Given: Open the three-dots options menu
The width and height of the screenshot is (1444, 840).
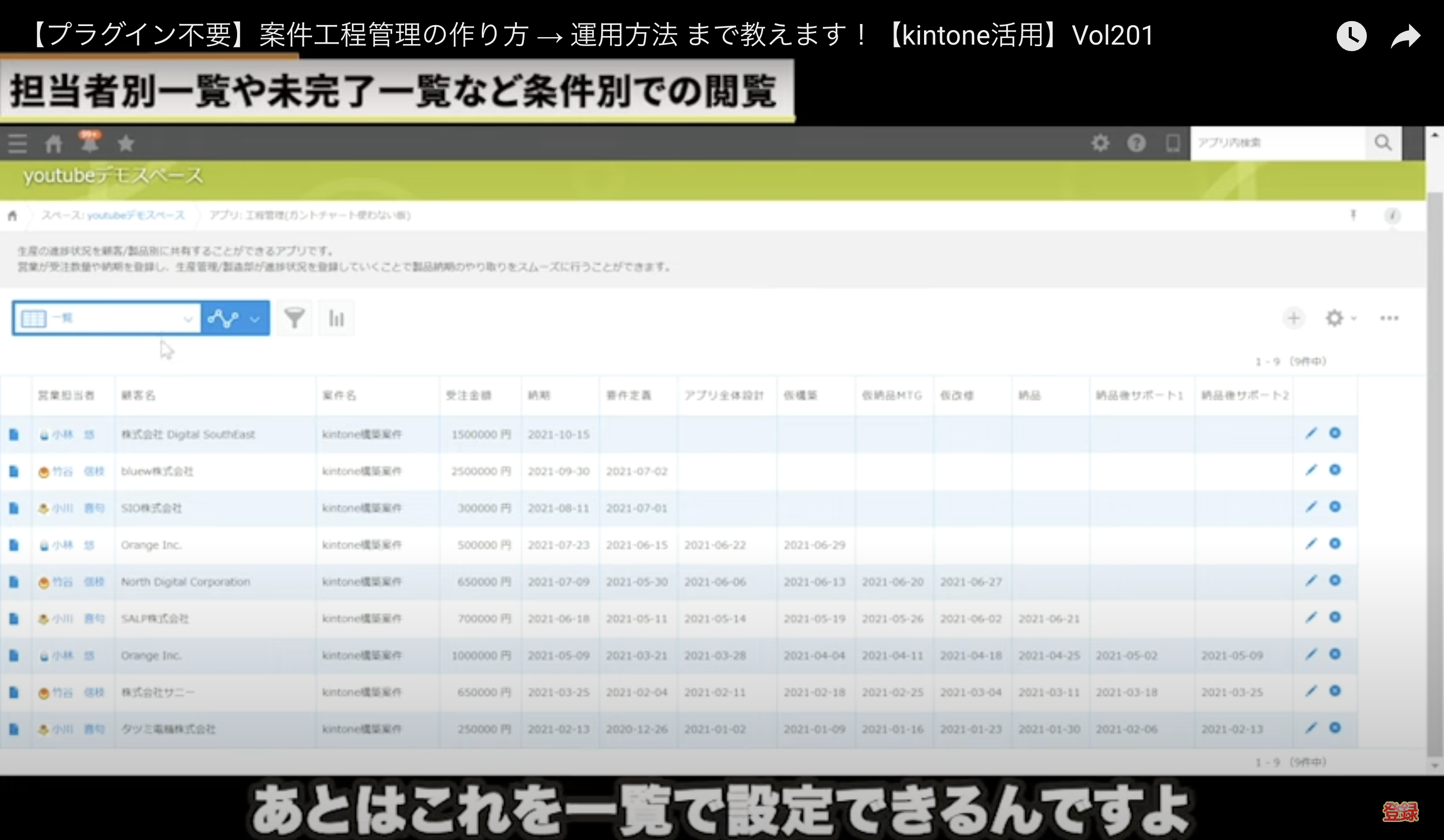Looking at the screenshot, I should [1389, 318].
